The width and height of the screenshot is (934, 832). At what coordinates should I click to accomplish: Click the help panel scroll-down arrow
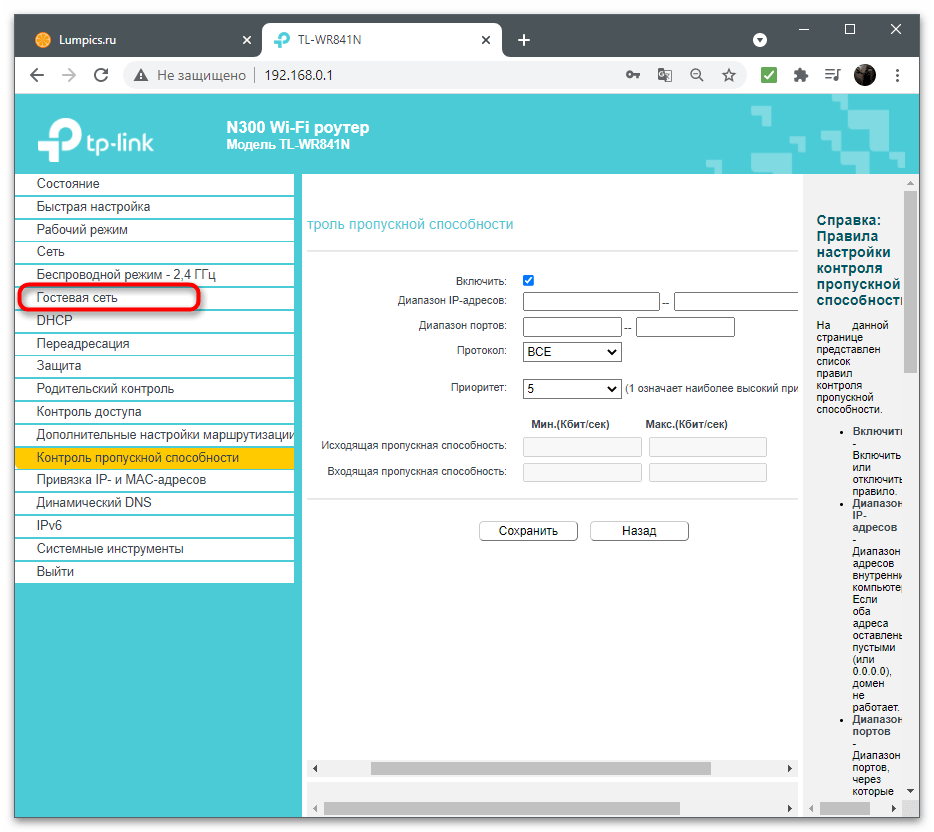pos(910,791)
